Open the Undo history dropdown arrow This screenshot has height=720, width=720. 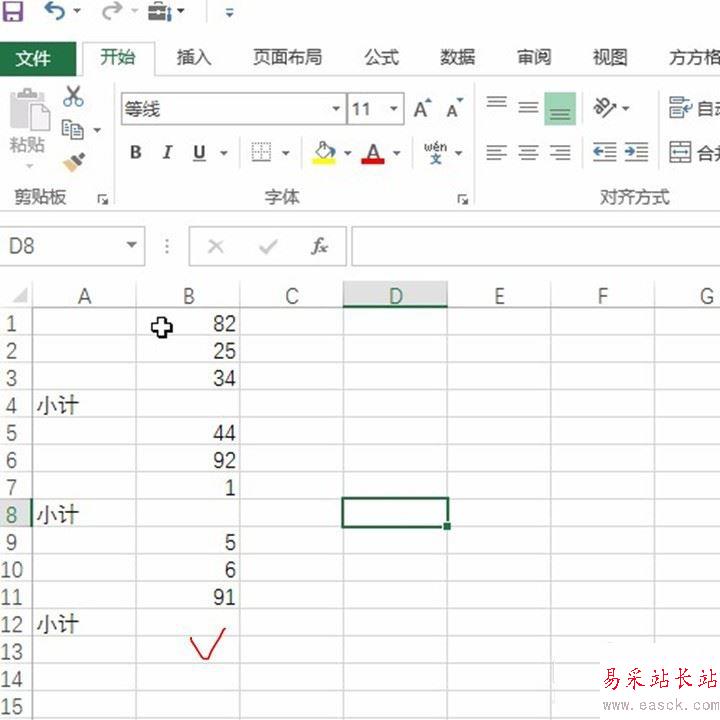pyautogui.click(x=77, y=11)
